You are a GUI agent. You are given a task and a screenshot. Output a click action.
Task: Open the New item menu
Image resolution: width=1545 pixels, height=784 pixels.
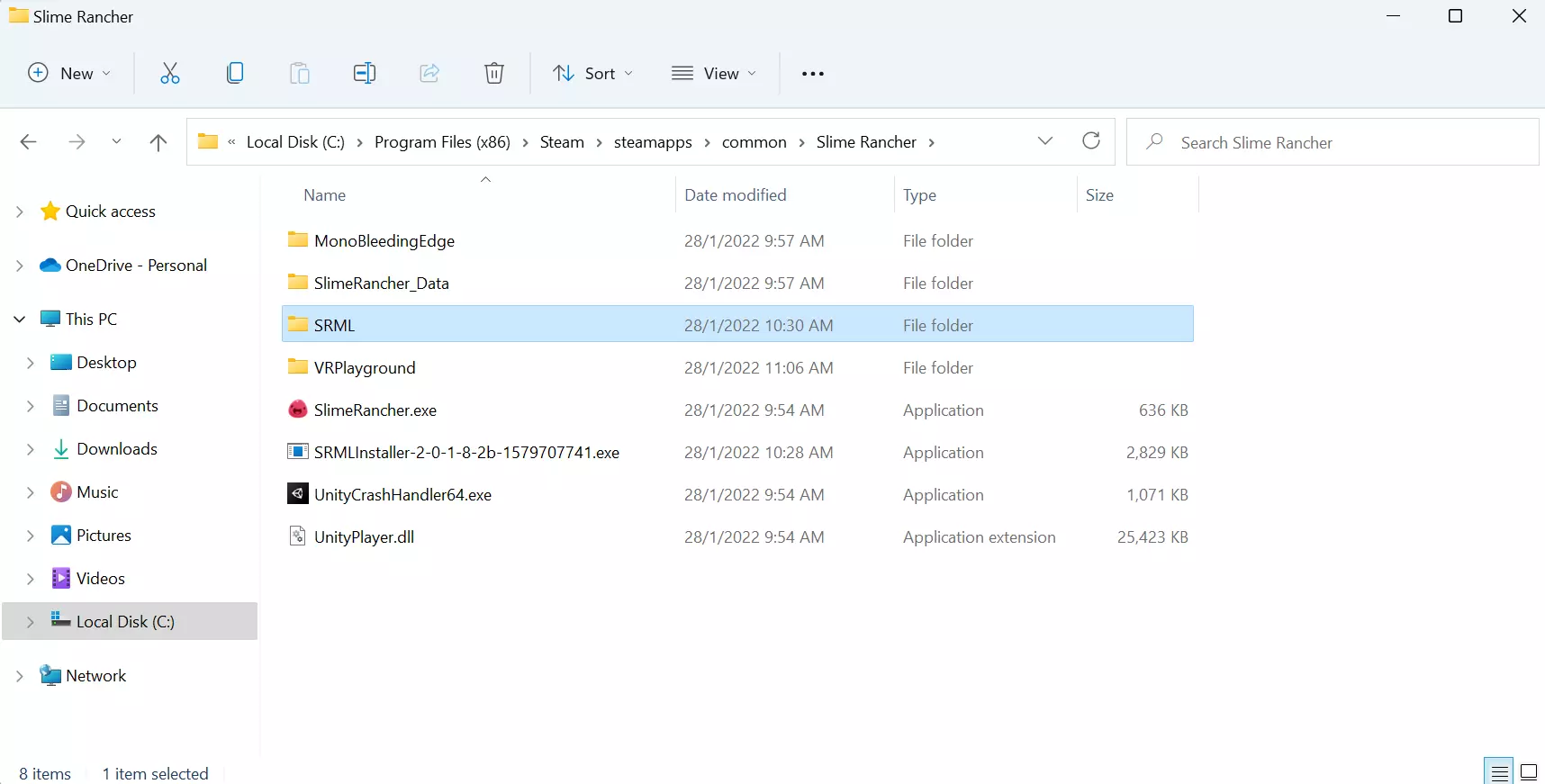[69, 74]
